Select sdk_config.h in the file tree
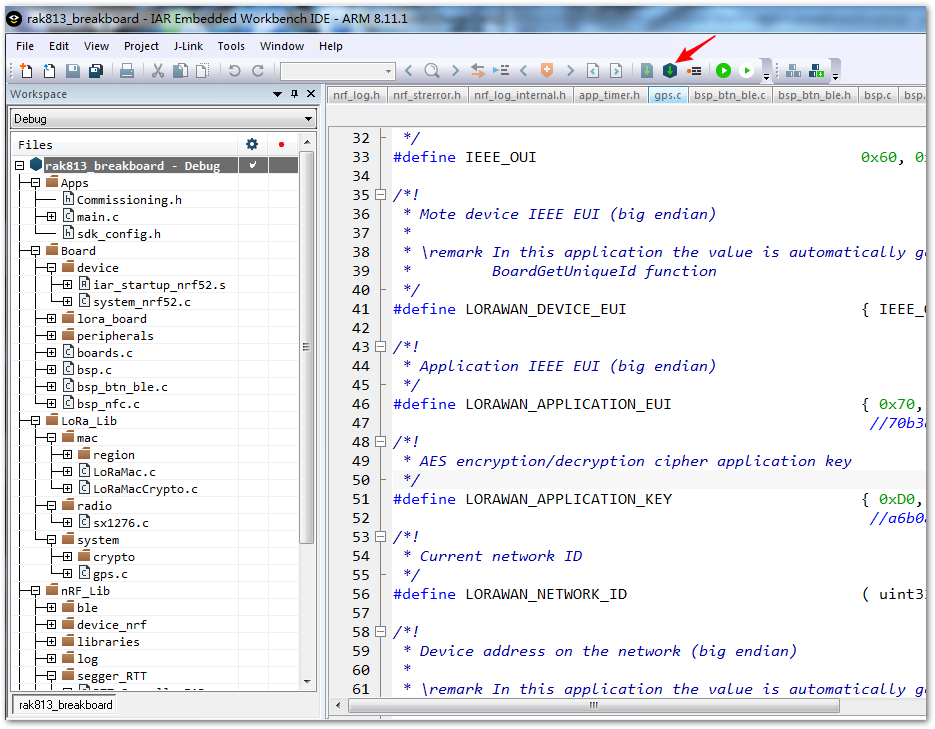 pyautogui.click(x=119, y=234)
